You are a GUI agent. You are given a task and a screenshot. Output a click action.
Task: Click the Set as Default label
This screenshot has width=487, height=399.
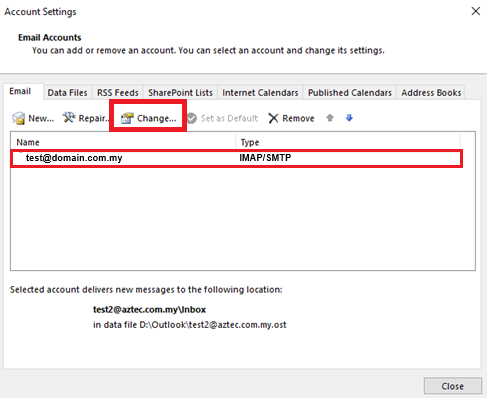tap(229, 118)
